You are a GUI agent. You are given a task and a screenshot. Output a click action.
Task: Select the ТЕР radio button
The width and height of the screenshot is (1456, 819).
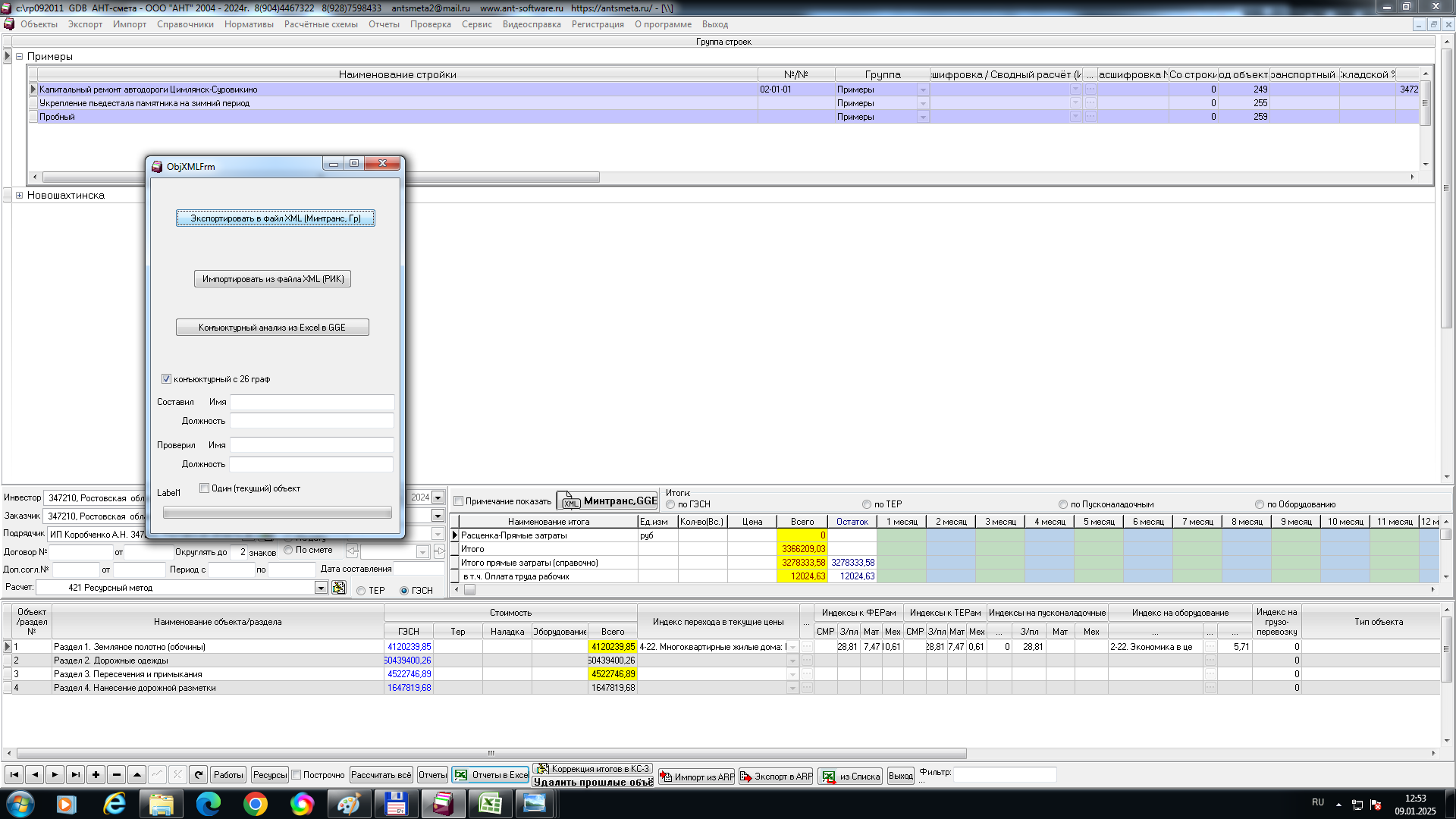tap(362, 591)
